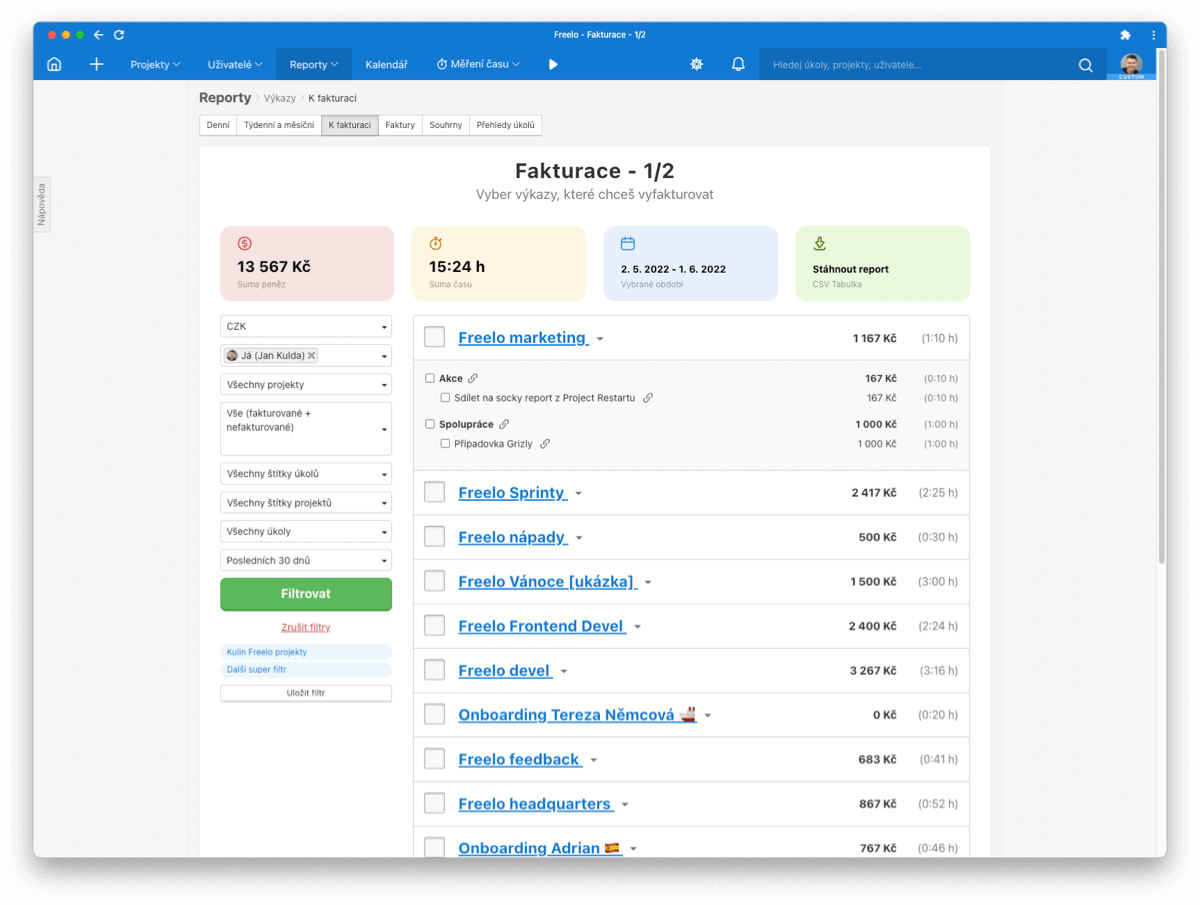Click the calendar icon for selected period

pyautogui.click(x=628, y=243)
